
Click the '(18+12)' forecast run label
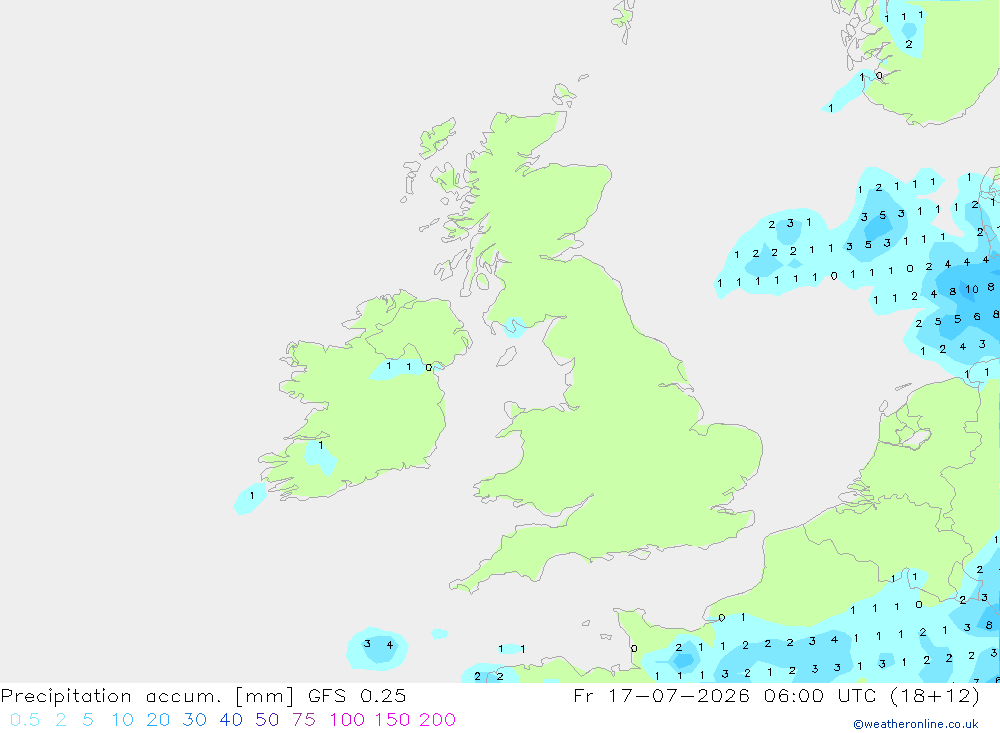[x=936, y=696]
